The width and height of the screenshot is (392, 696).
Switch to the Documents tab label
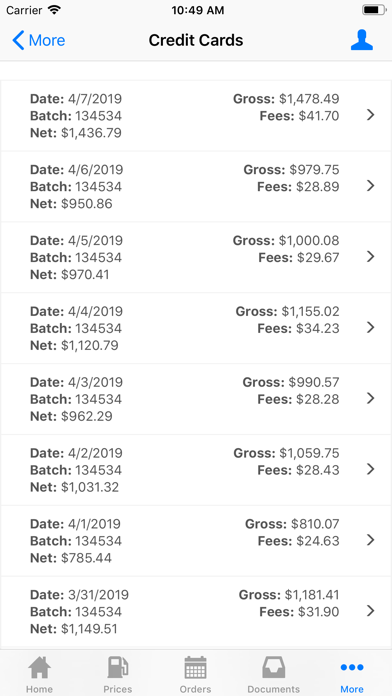click(x=273, y=689)
